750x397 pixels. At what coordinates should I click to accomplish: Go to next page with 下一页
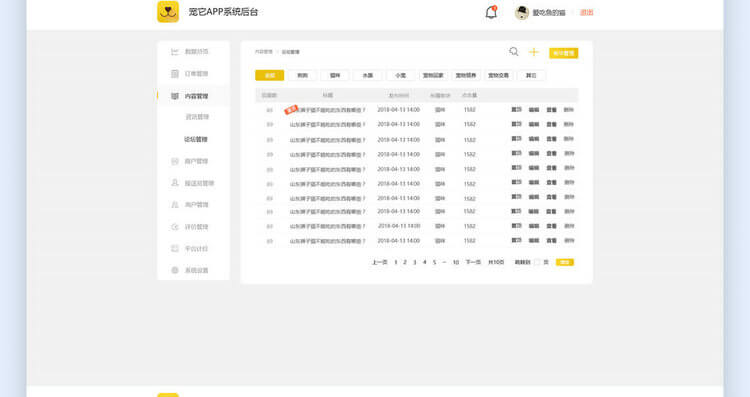pyautogui.click(x=473, y=262)
